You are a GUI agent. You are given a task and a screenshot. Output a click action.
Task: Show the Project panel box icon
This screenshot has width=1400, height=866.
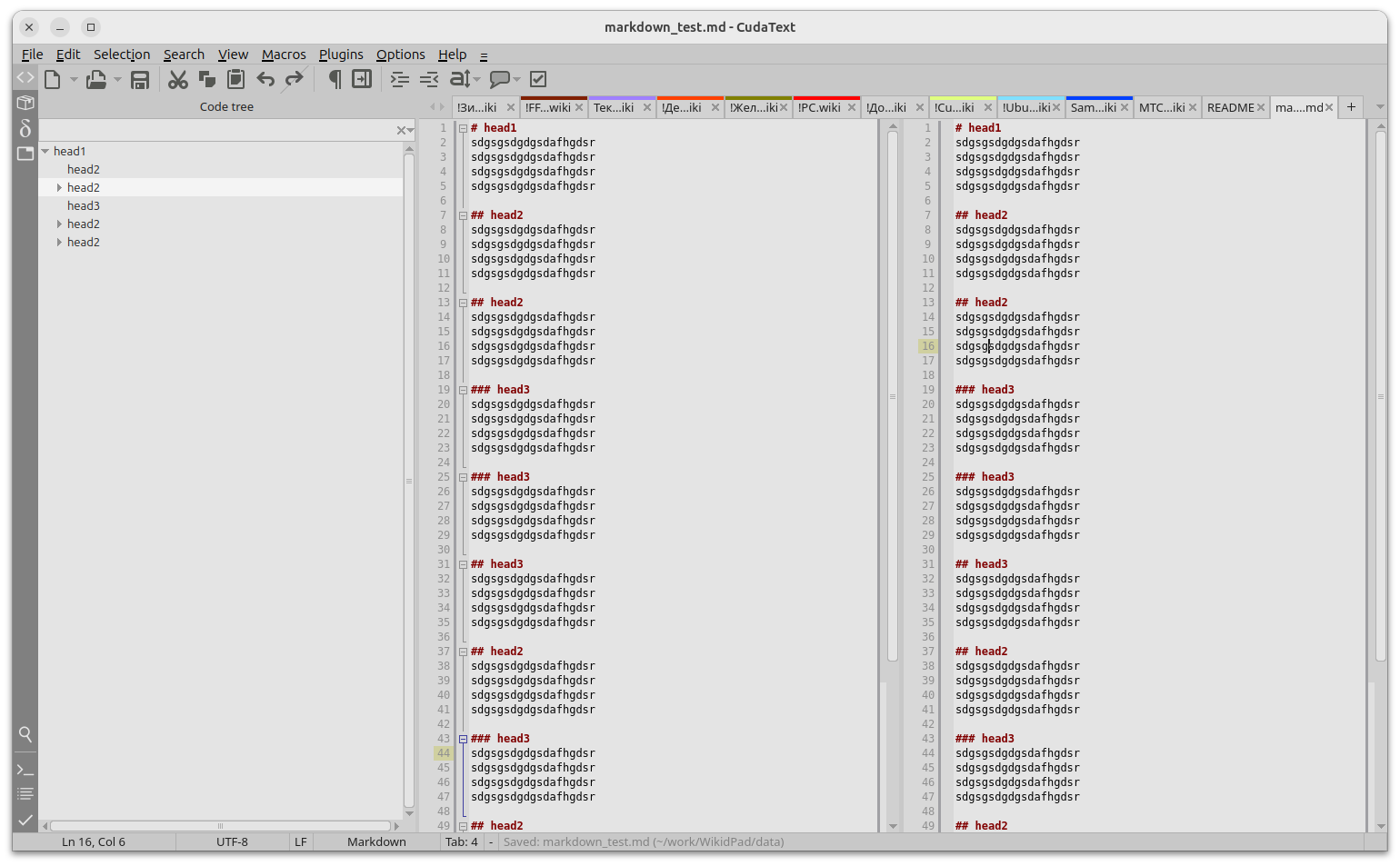coord(25,103)
